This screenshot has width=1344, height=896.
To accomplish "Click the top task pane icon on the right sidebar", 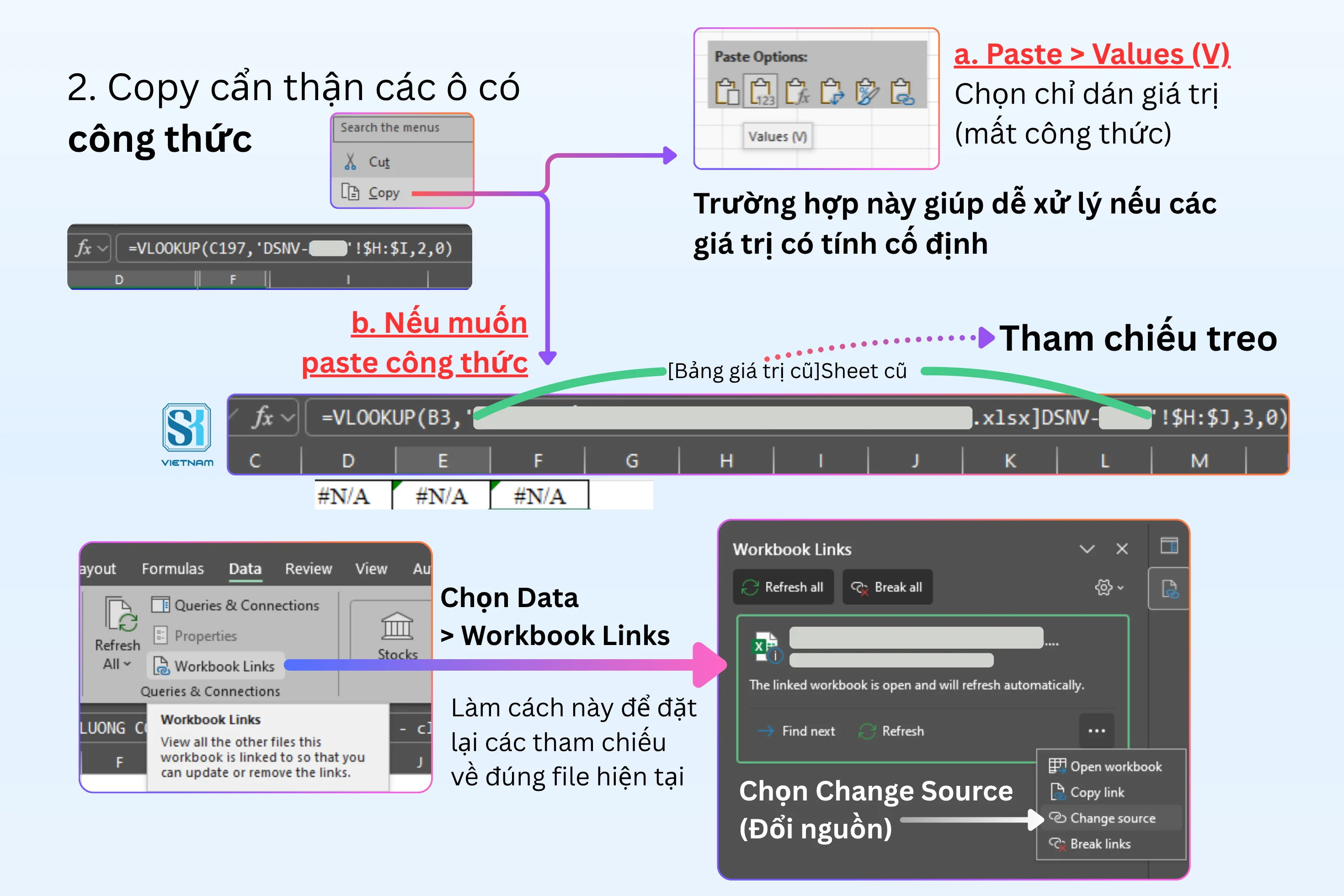I will (1169, 546).
